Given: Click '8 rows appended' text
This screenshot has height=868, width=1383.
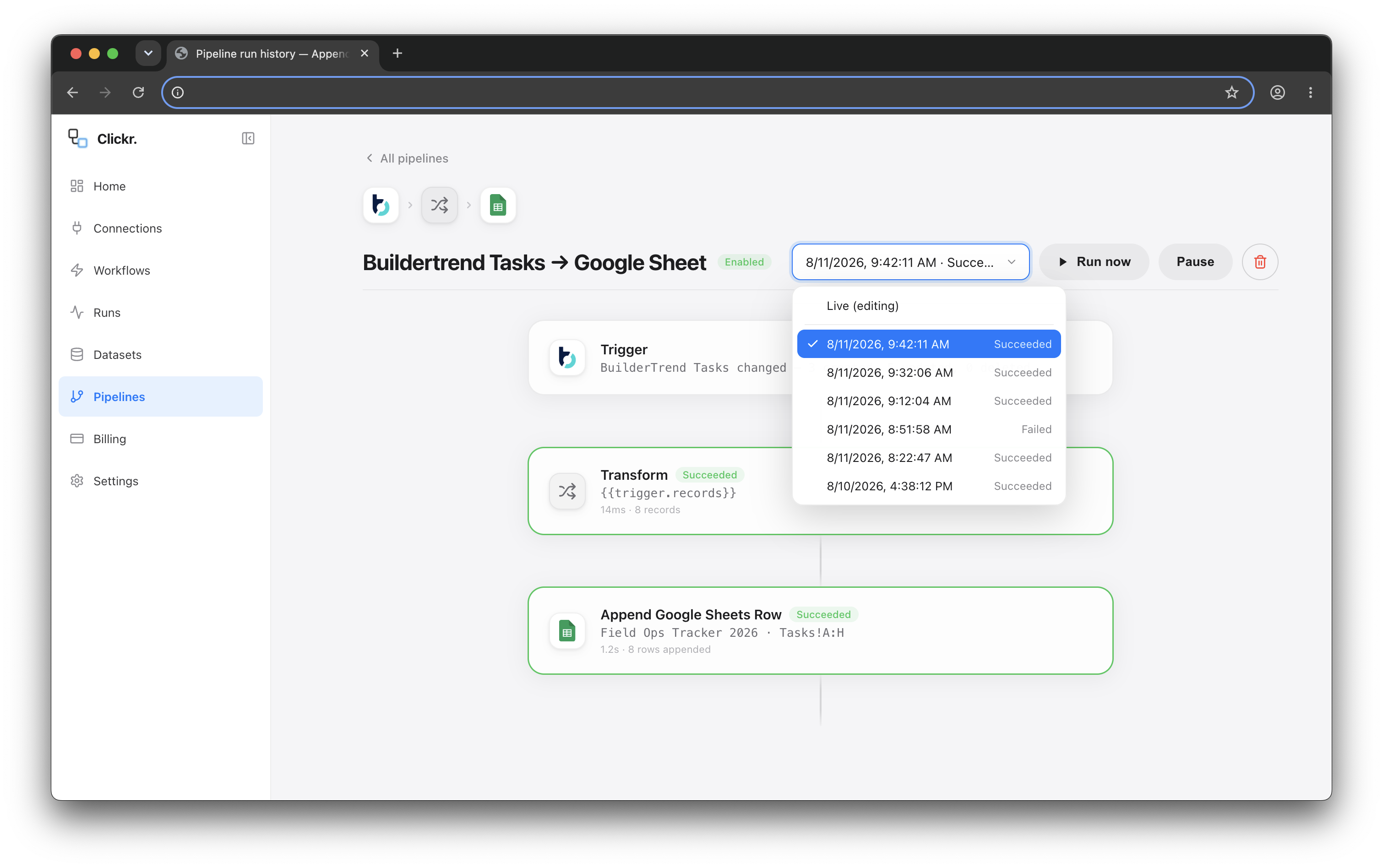Looking at the screenshot, I should (x=669, y=649).
